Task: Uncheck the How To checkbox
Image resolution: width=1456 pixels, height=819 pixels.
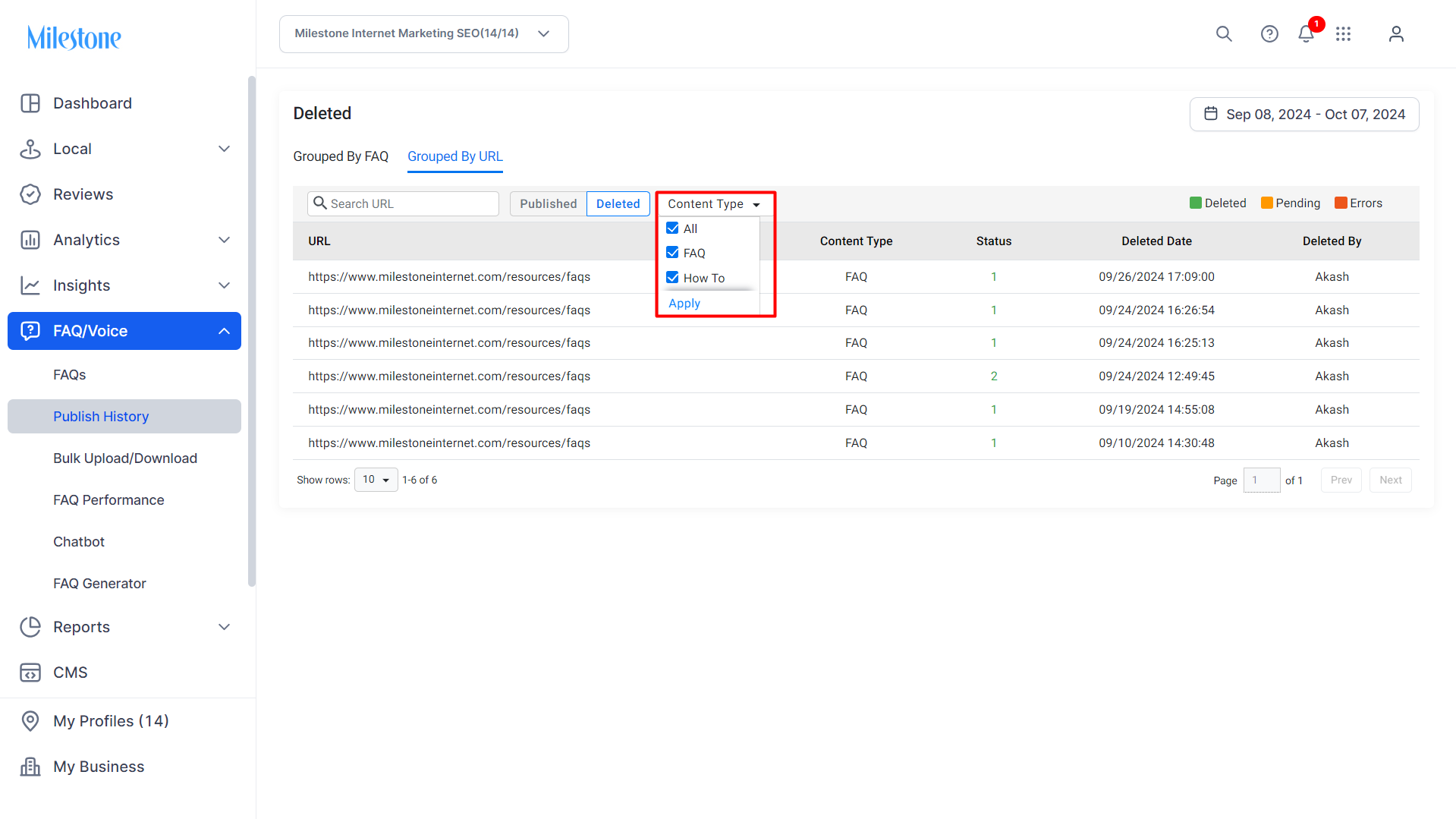Action: [672, 278]
